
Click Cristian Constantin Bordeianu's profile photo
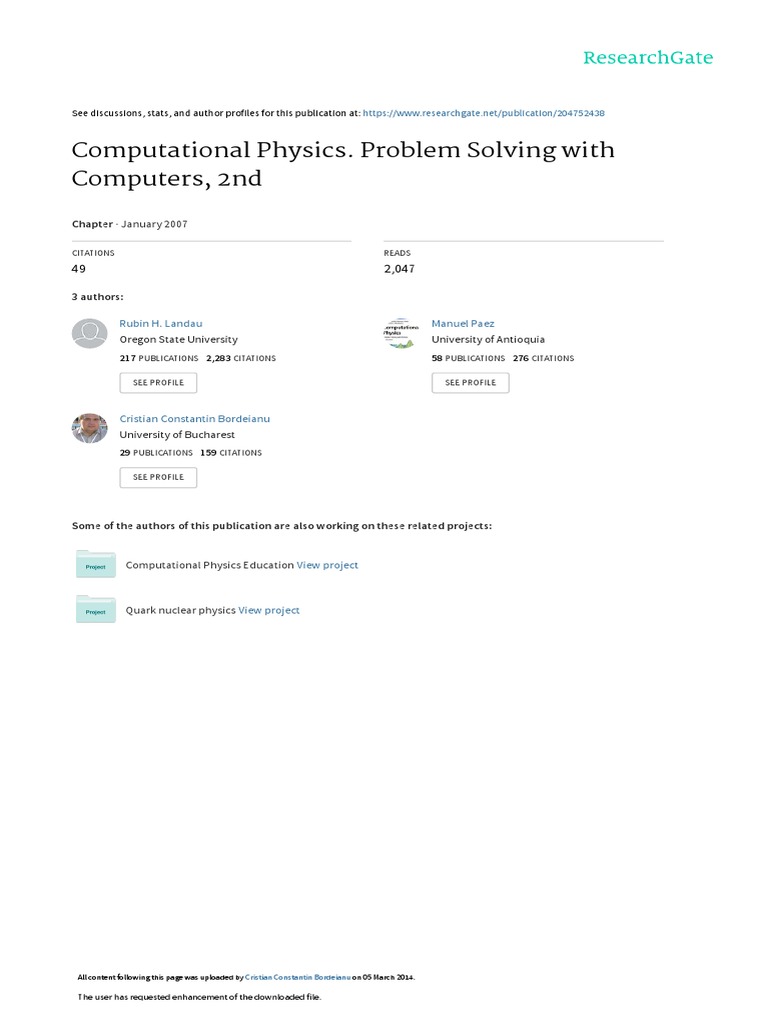click(x=90, y=428)
